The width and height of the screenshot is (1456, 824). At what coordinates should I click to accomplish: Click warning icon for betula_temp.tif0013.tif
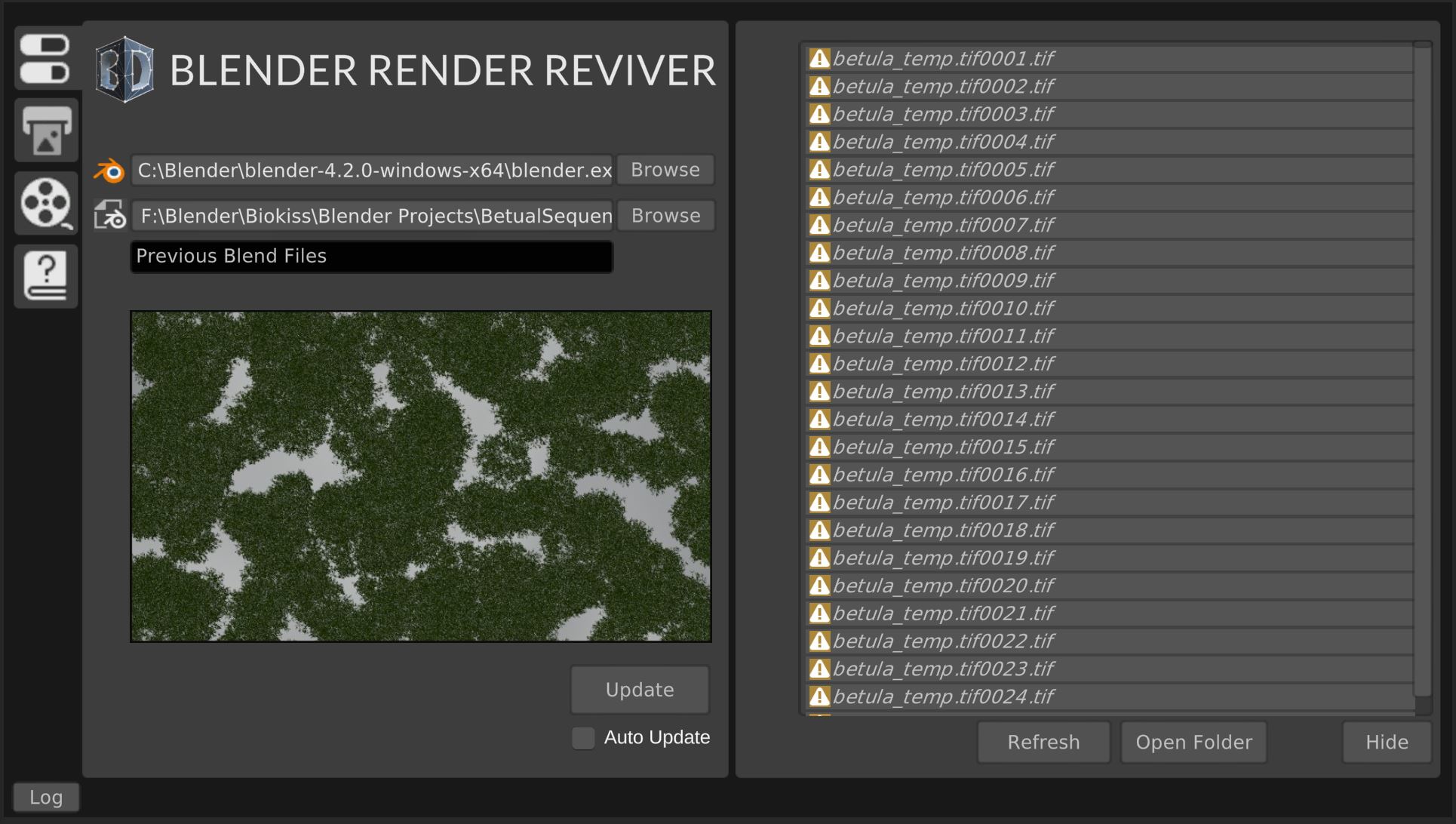point(819,392)
